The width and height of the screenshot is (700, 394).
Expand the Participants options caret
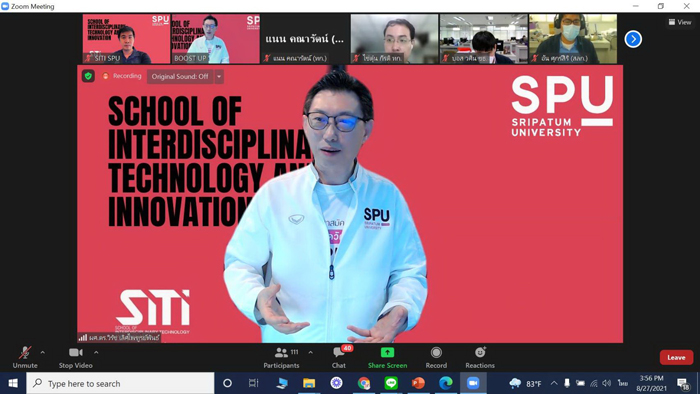tap(310, 353)
